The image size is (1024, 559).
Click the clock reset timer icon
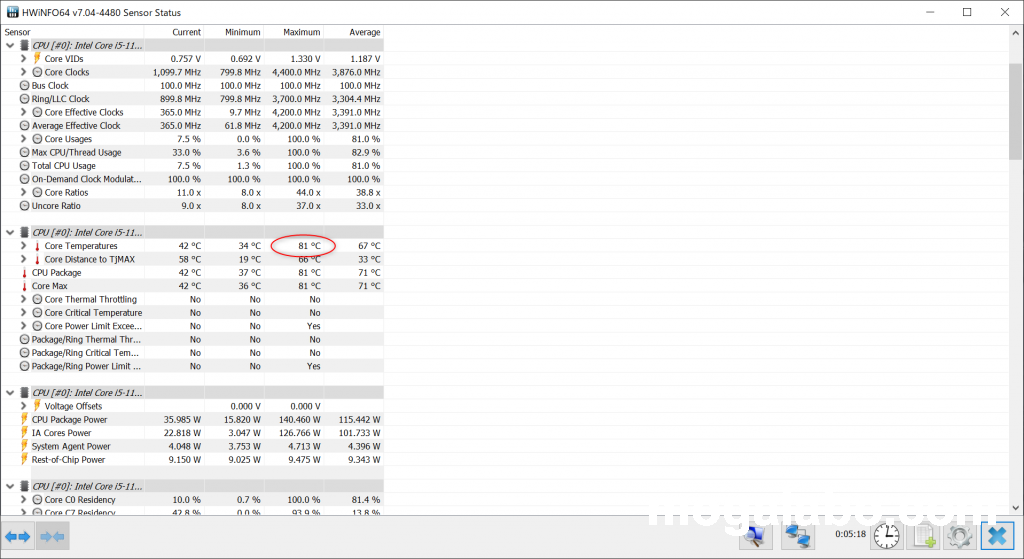[886, 536]
